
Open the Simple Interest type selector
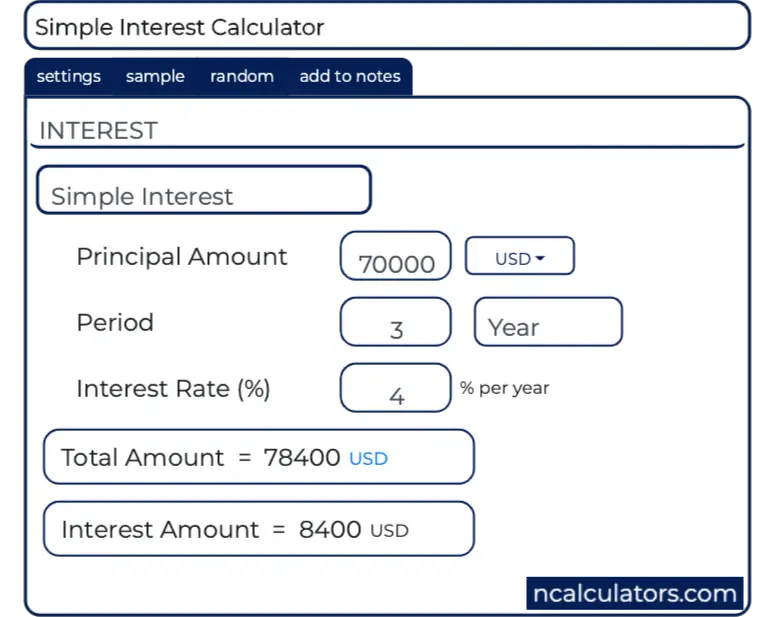point(204,191)
